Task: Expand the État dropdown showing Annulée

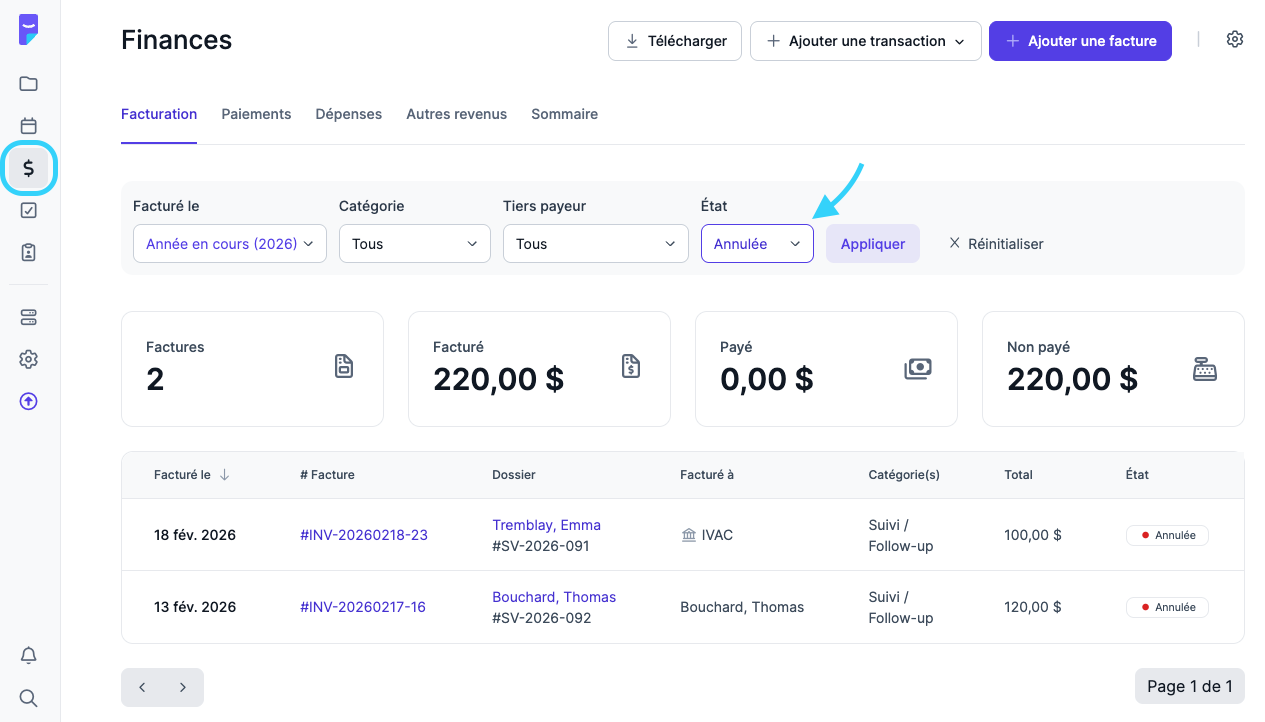Action: [757, 244]
